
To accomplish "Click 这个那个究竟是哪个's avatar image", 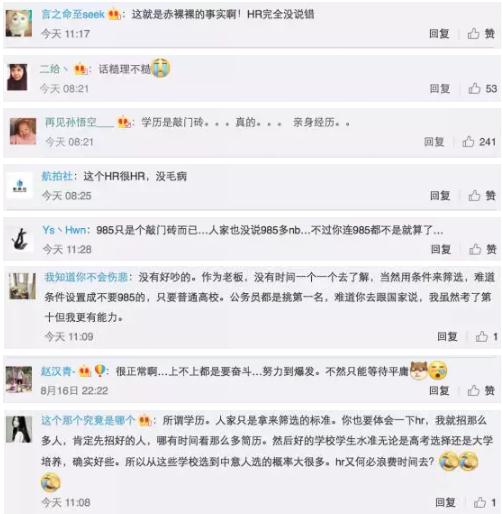I will coord(19,429).
